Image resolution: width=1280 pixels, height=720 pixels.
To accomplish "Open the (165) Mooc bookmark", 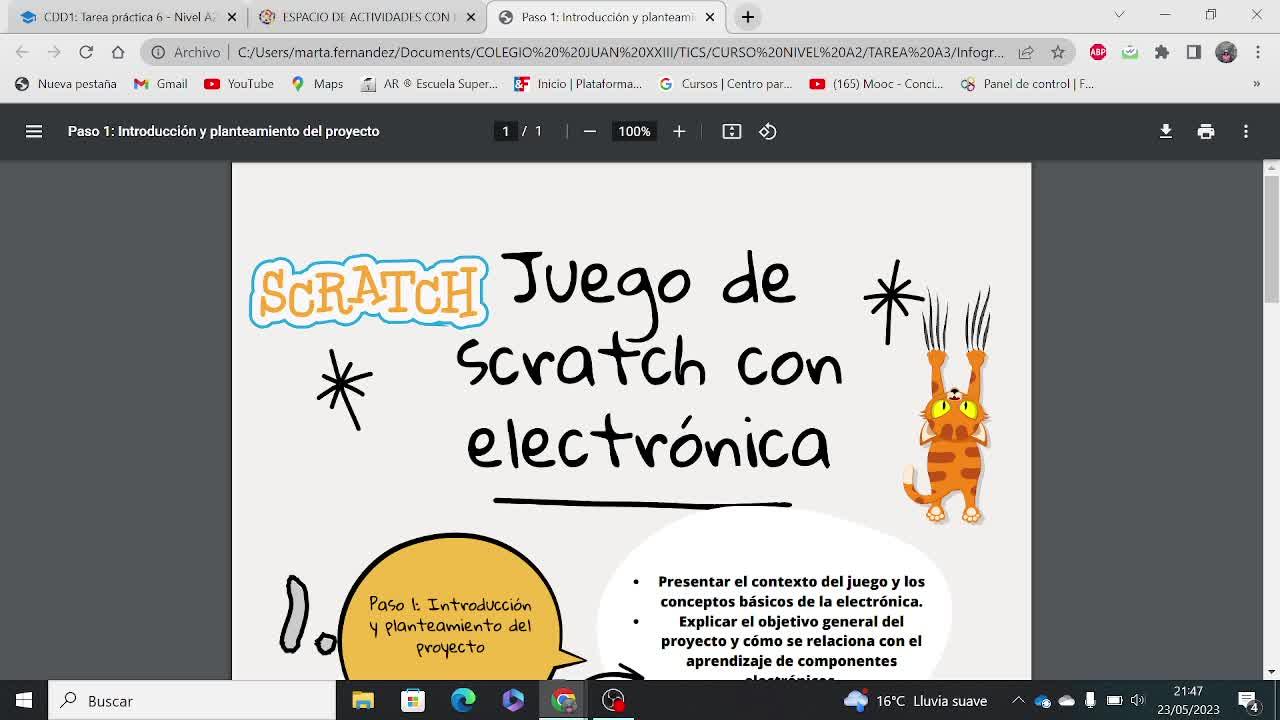I will pos(877,84).
